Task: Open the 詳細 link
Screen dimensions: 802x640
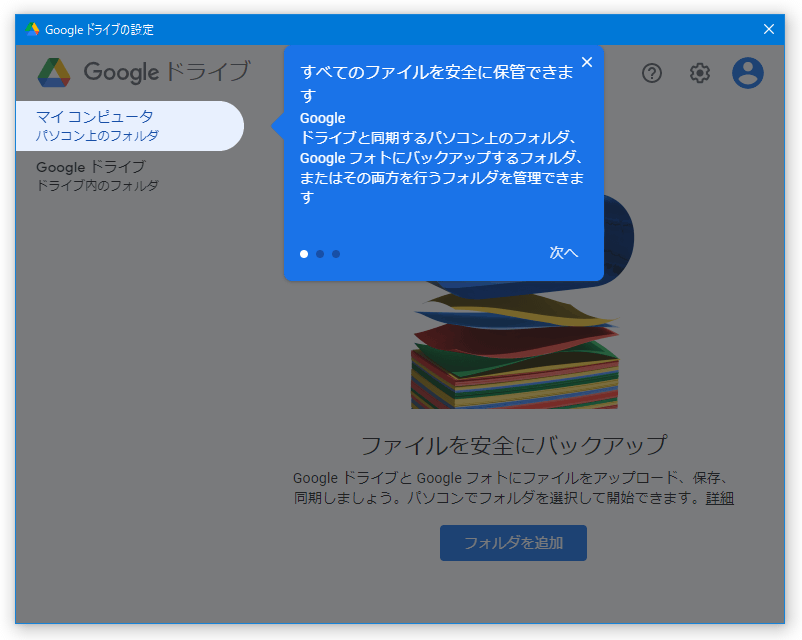Action: pyautogui.click(x=720, y=498)
